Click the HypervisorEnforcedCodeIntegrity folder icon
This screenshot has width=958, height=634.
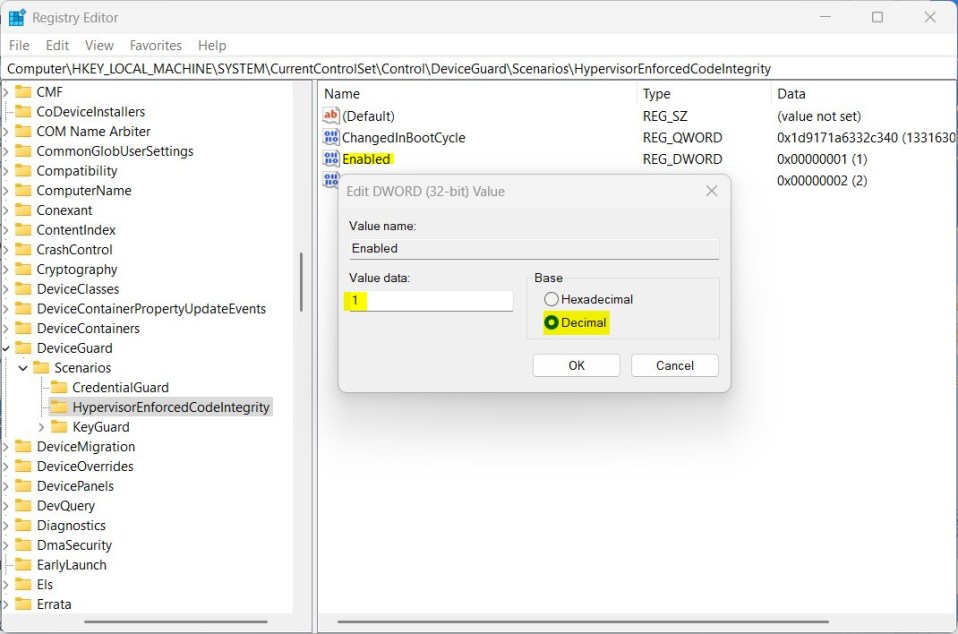59,407
